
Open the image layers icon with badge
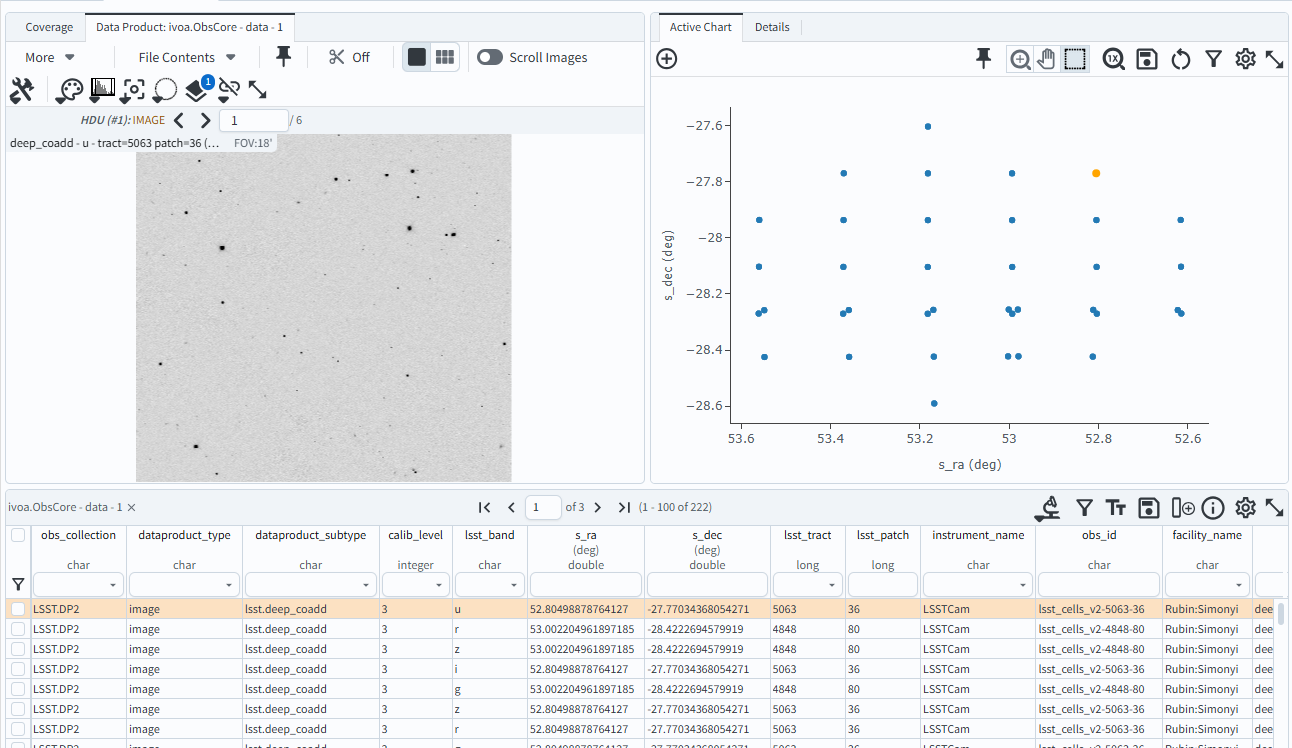[197, 90]
